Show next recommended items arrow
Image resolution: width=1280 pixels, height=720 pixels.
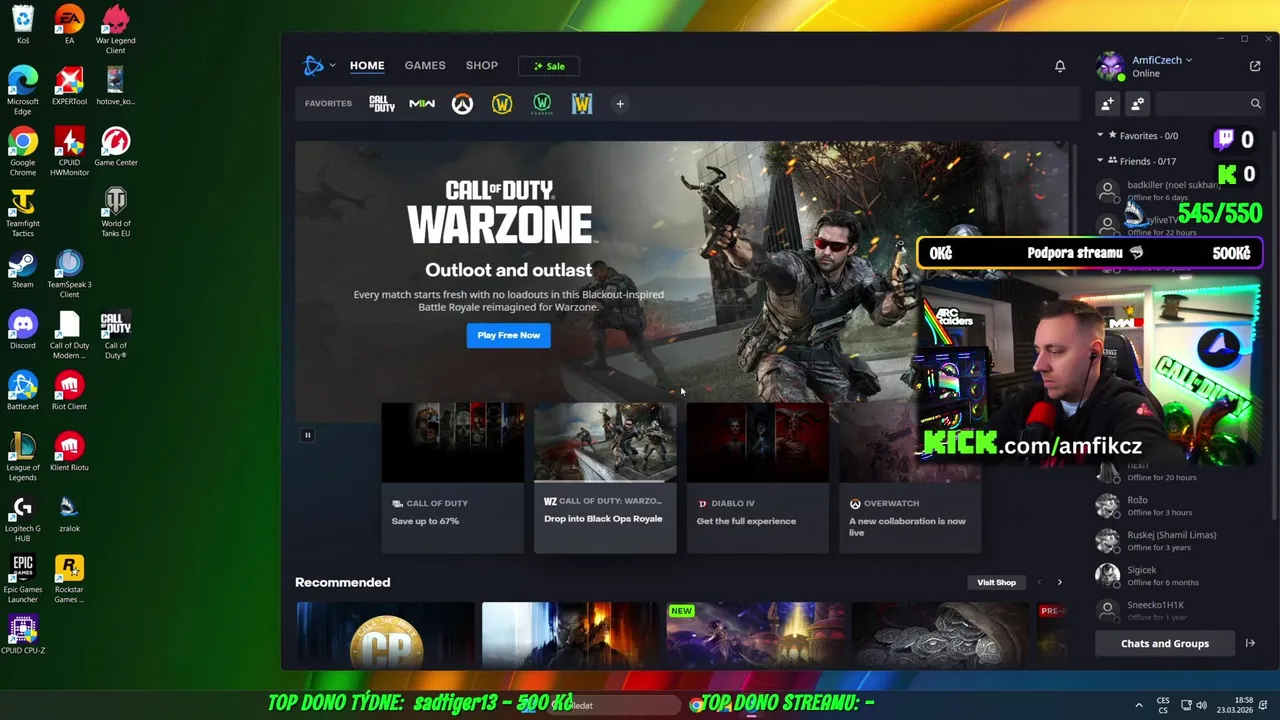(1060, 582)
